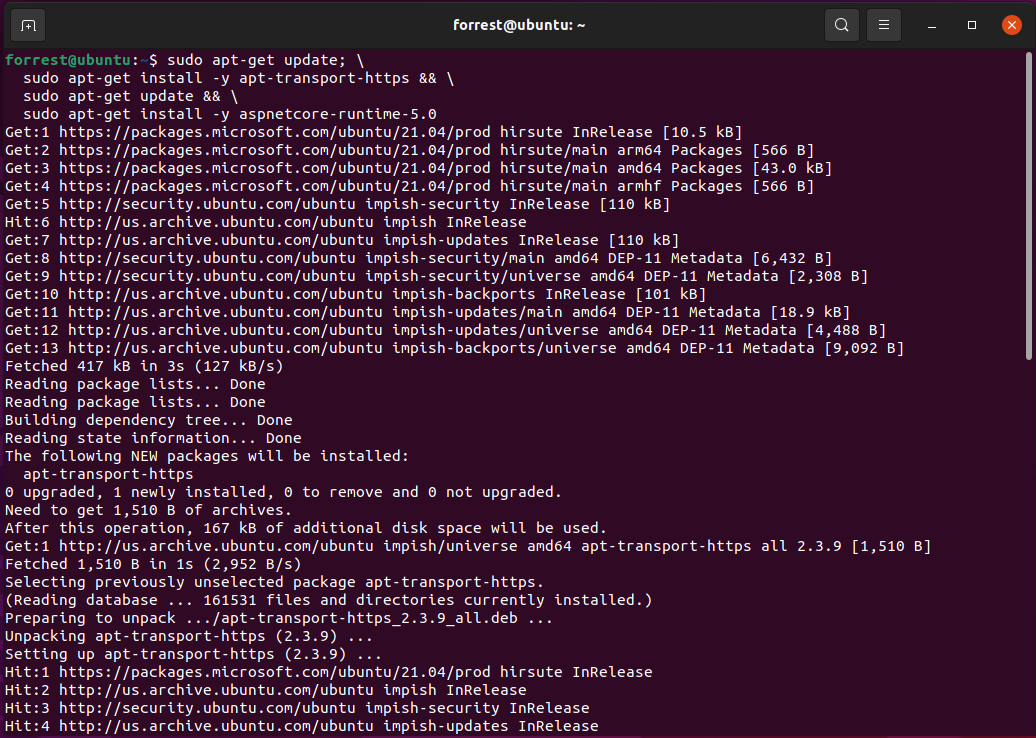1036x738 pixels.
Task: Click the Hit:2 us.archive impish InRelease line
Action: tap(266, 690)
